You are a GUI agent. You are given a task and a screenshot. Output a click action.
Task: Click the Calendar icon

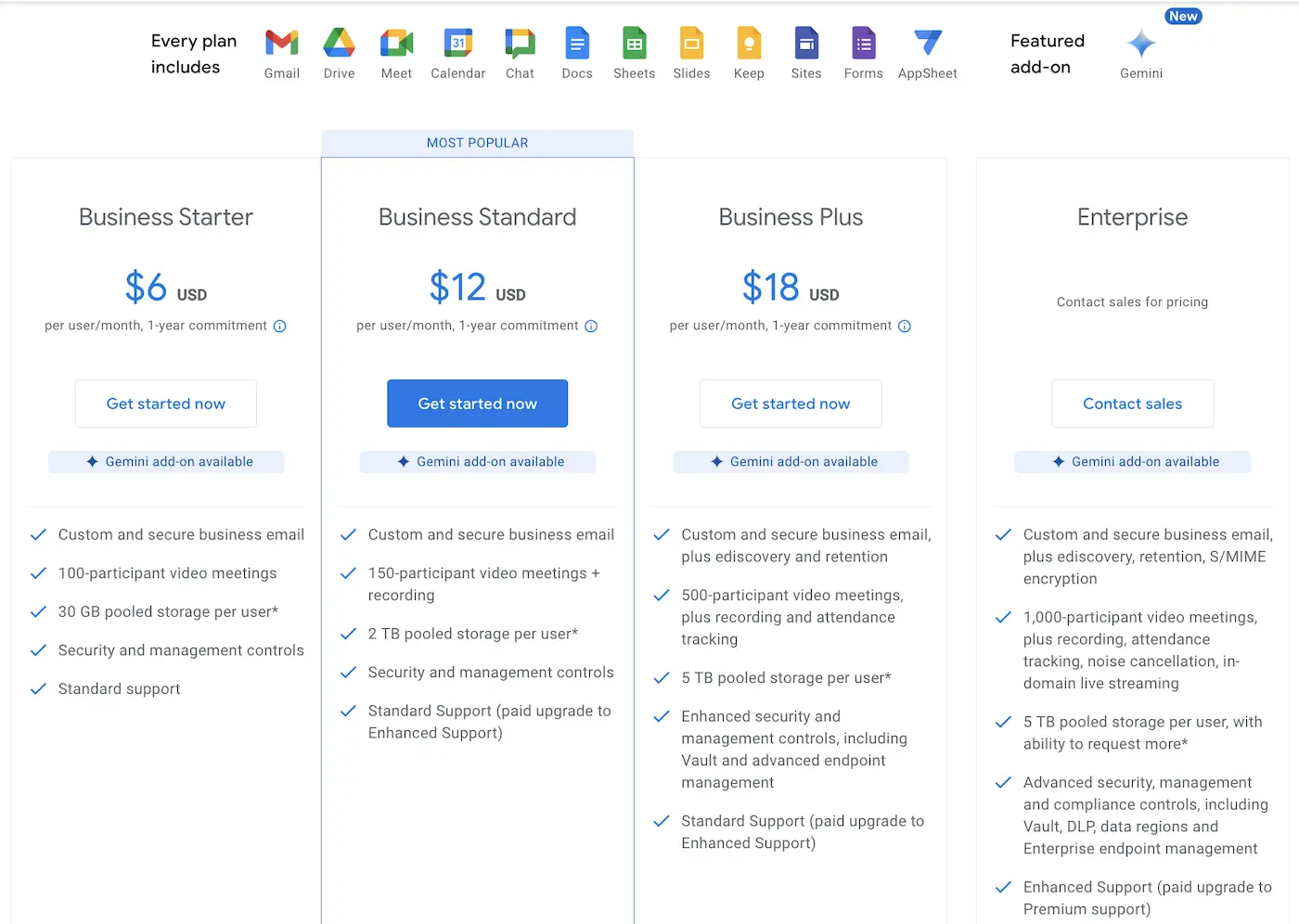[x=457, y=45]
